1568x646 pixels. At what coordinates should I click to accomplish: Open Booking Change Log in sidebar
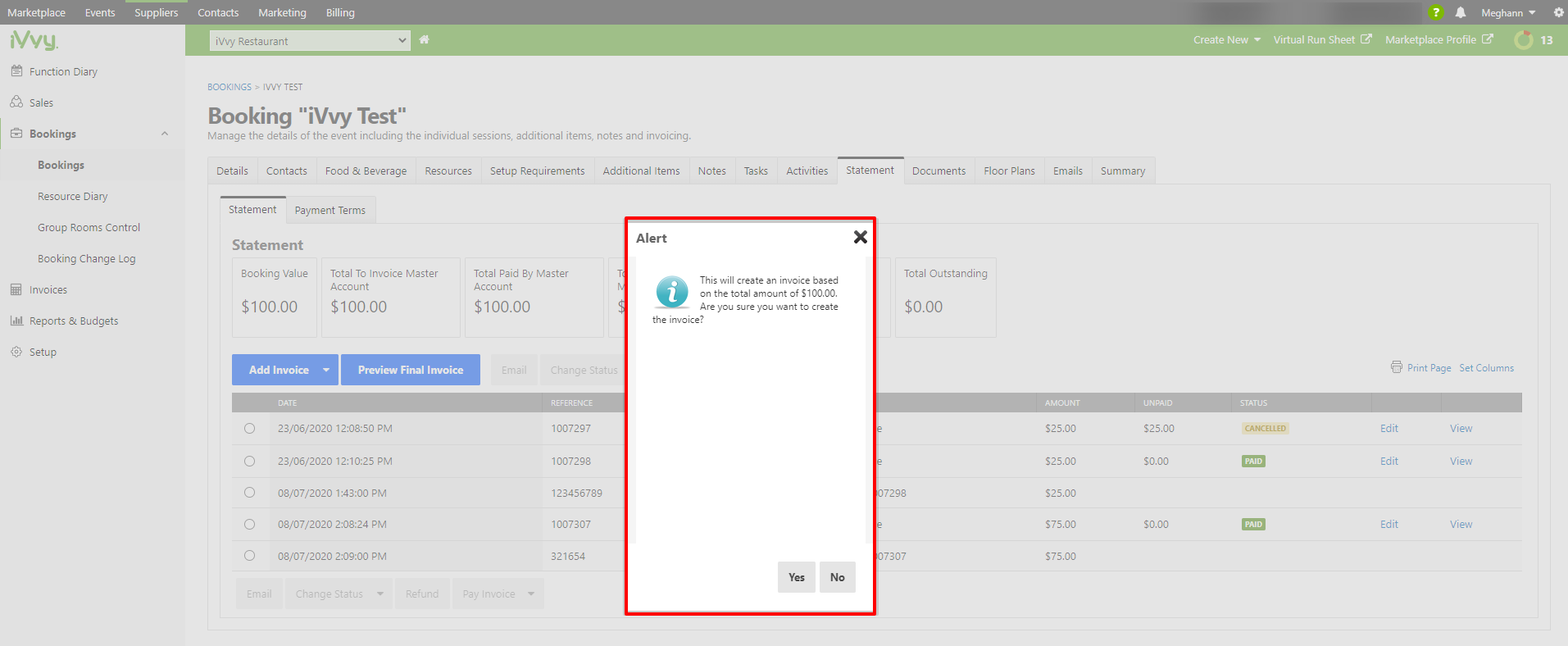click(x=86, y=258)
